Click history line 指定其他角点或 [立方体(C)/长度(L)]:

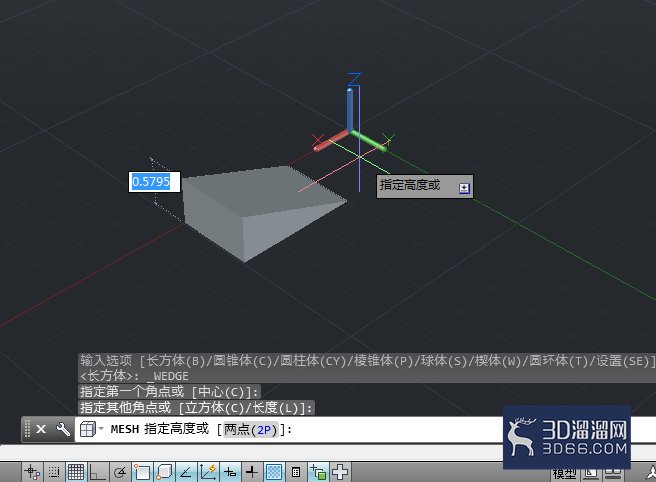(x=196, y=408)
